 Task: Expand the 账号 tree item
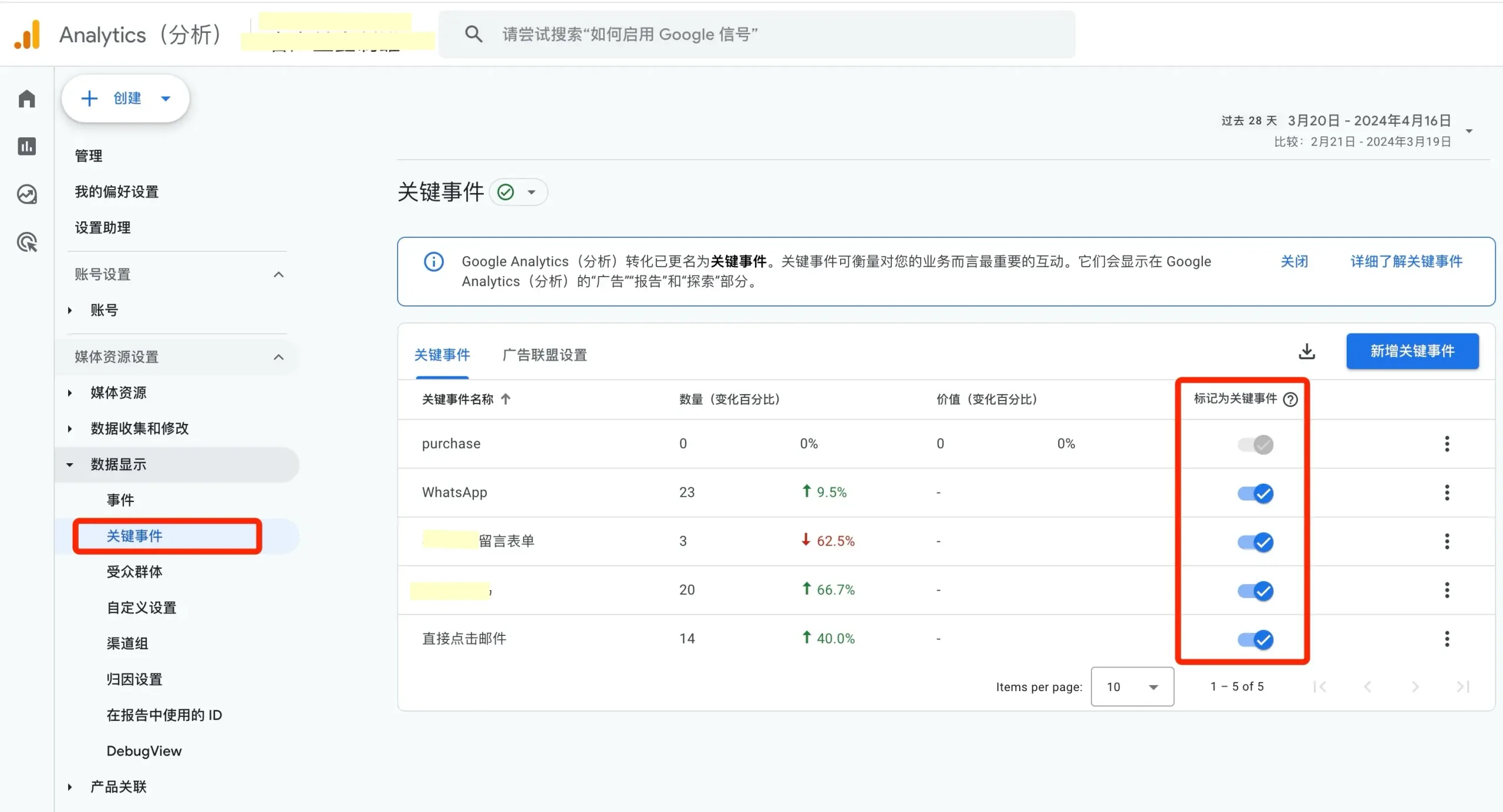point(69,311)
